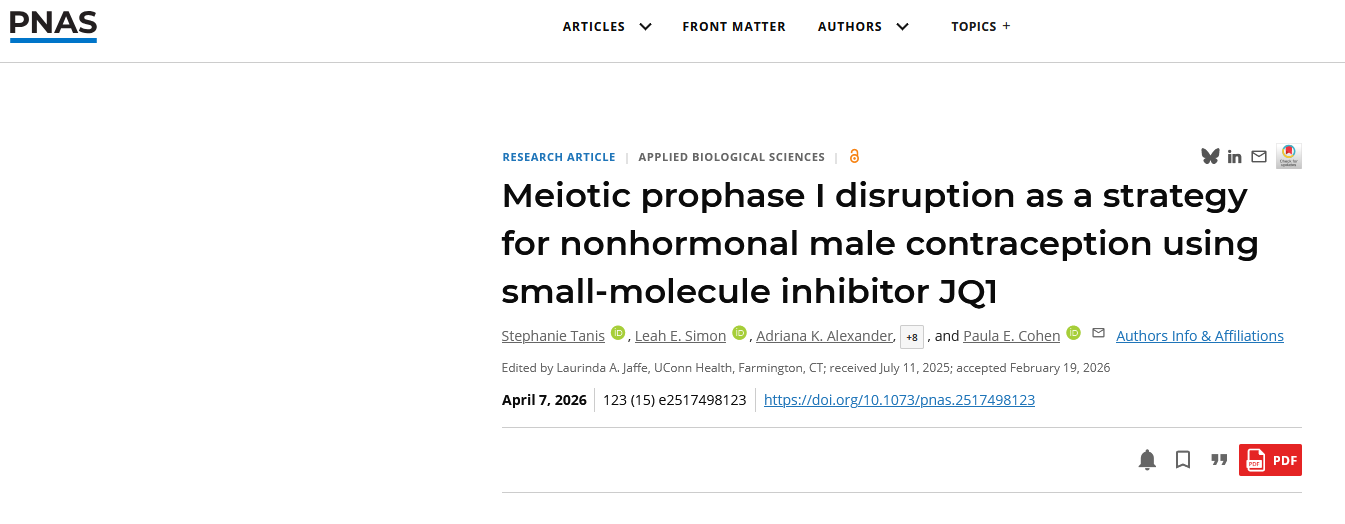Download the article PDF
Viewport: 1345px width, 524px height.
pyautogui.click(x=1270, y=460)
